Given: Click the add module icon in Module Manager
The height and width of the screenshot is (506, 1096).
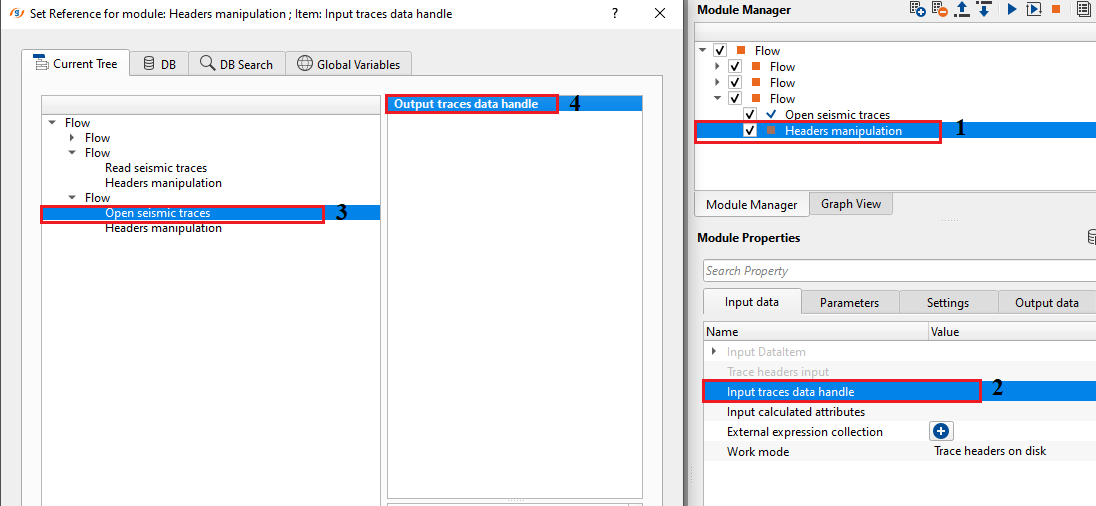Looking at the screenshot, I should tap(917, 9).
